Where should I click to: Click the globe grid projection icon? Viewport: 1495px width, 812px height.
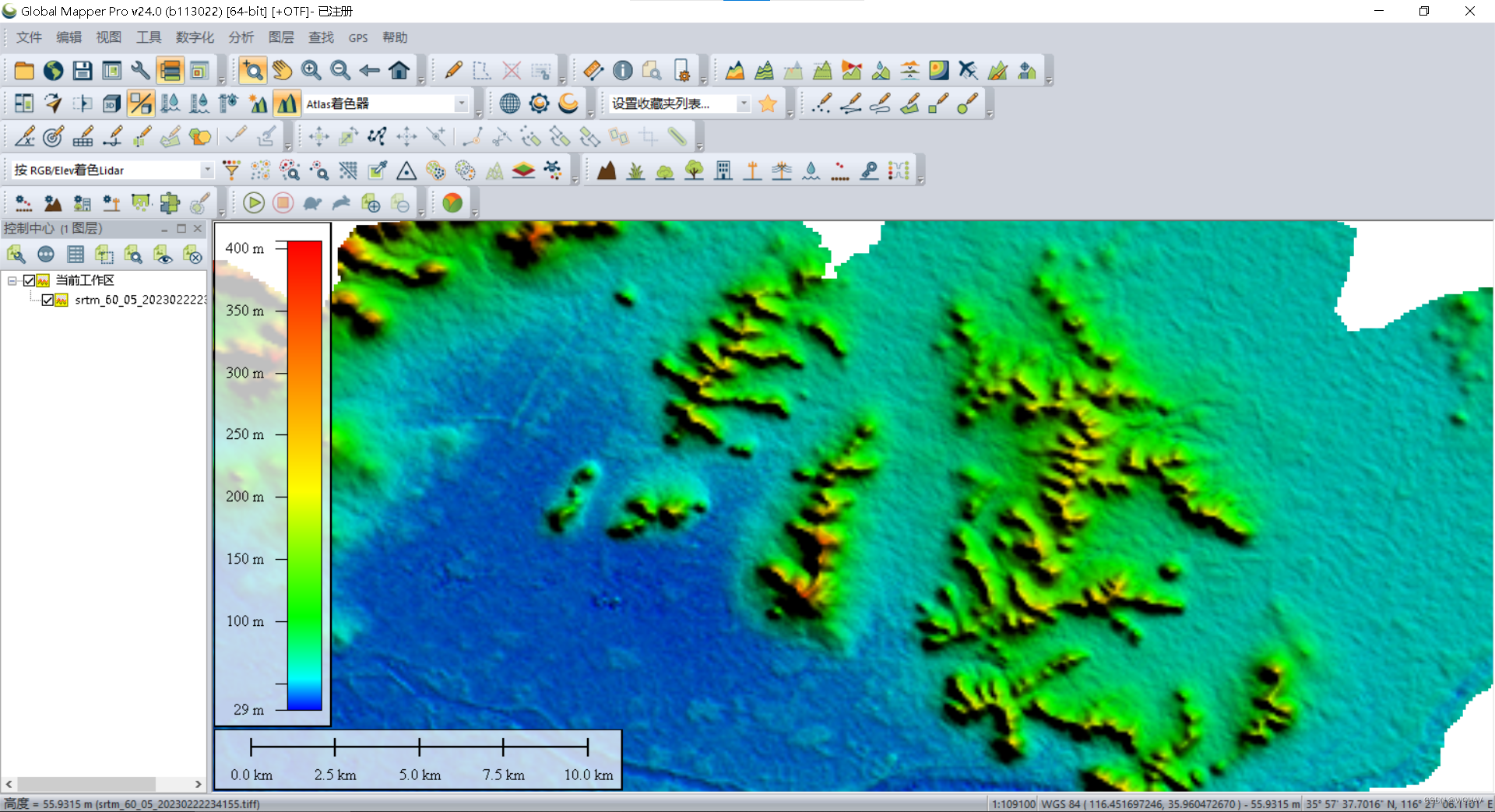click(510, 104)
